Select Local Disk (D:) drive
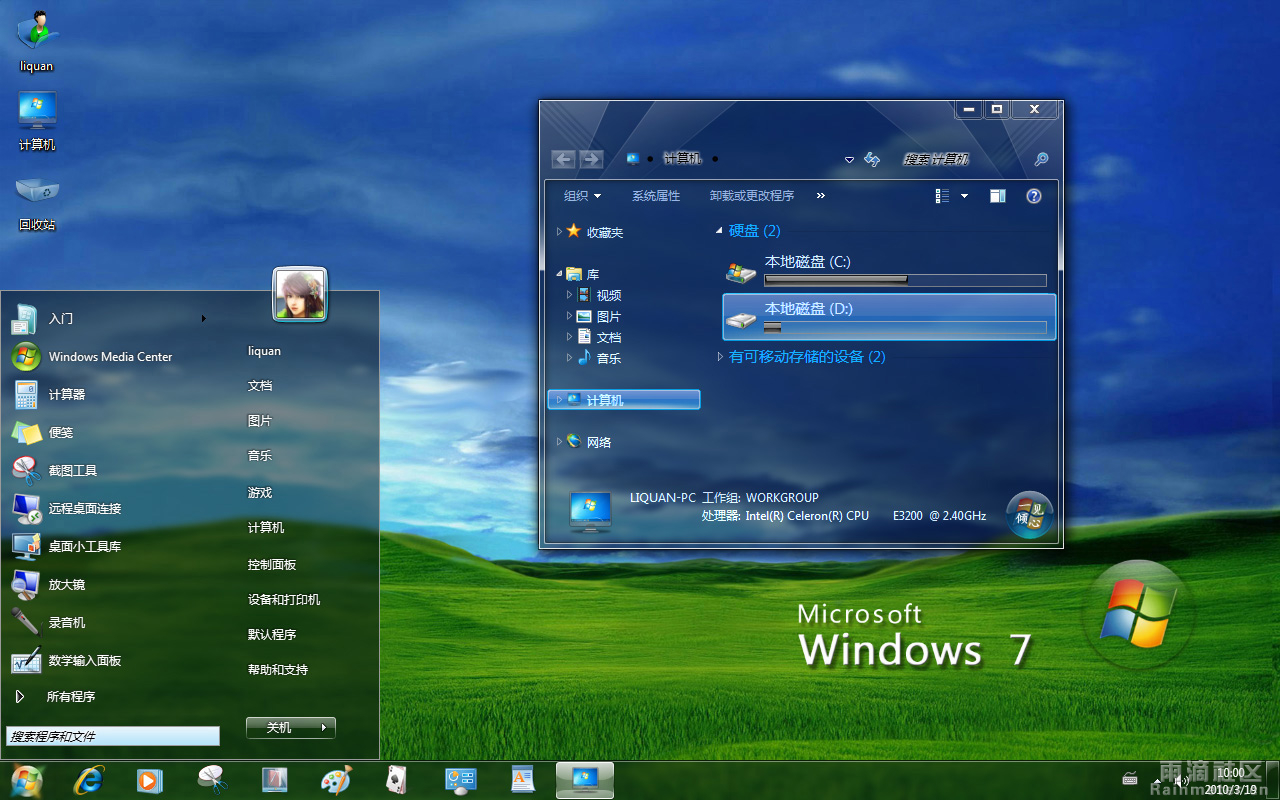This screenshot has width=1280, height=800. [x=889, y=317]
